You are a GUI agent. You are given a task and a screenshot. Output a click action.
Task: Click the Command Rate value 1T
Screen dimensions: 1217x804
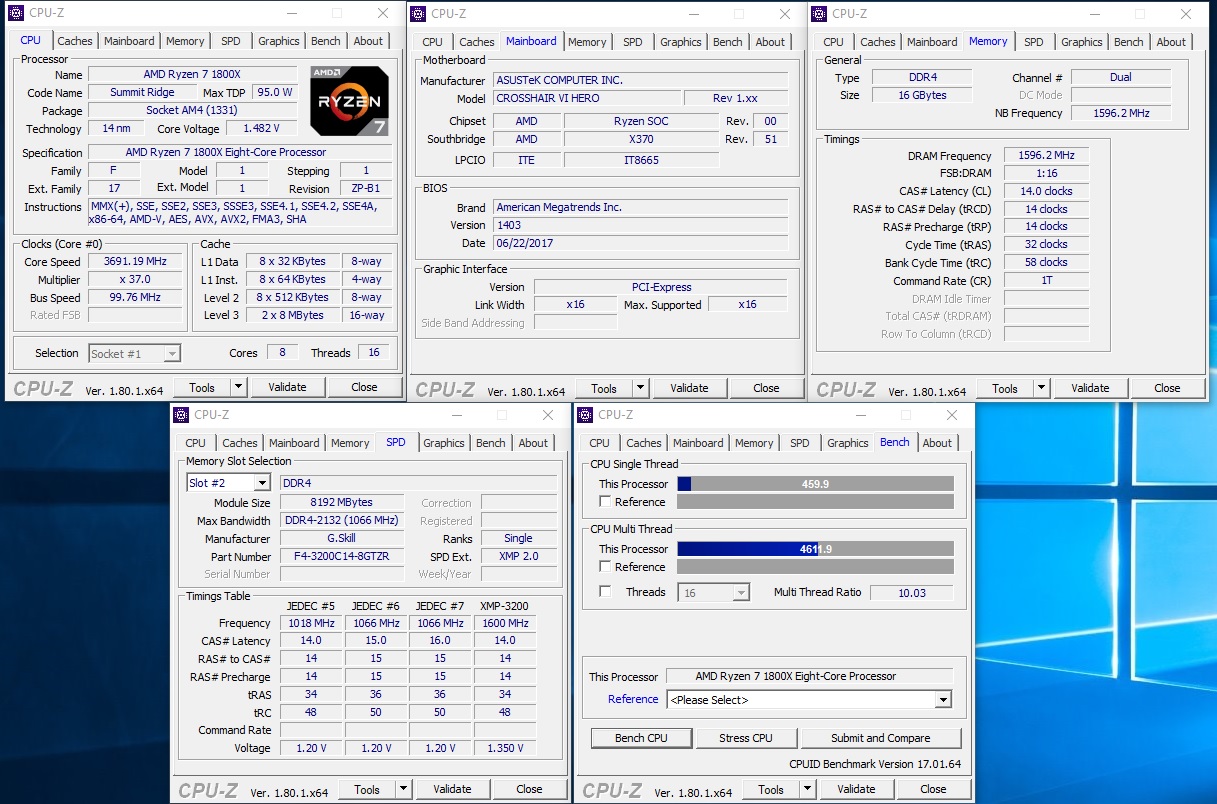[x=1046, y=281]
